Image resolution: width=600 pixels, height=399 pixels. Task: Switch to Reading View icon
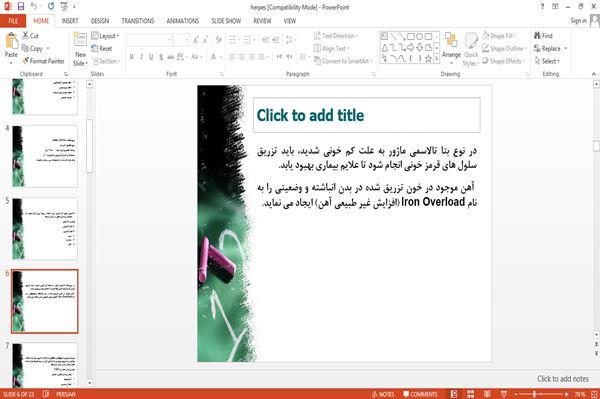(487, 394)
